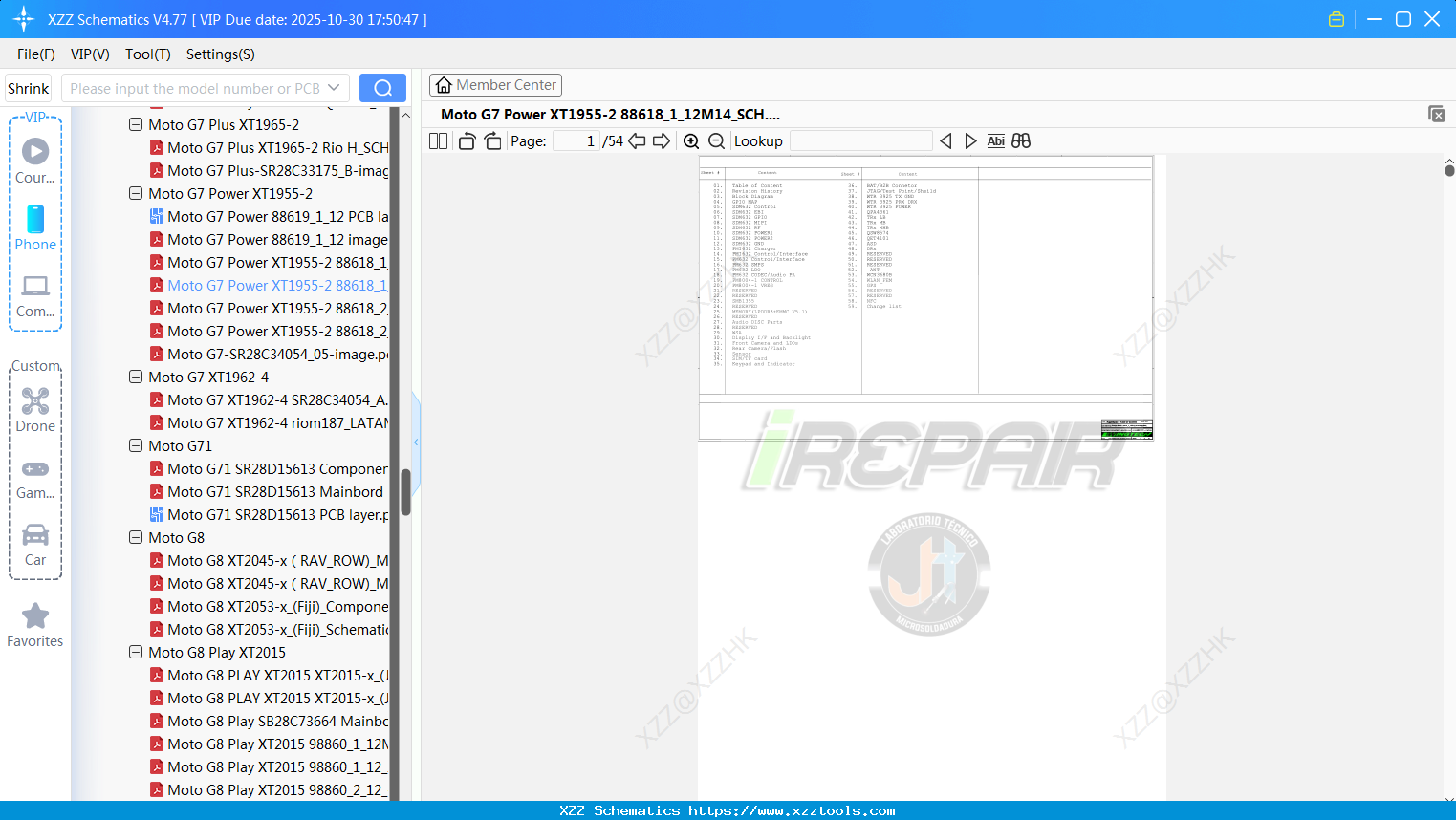Open the Game console category

pyautogui.click(x=35, y=468)
